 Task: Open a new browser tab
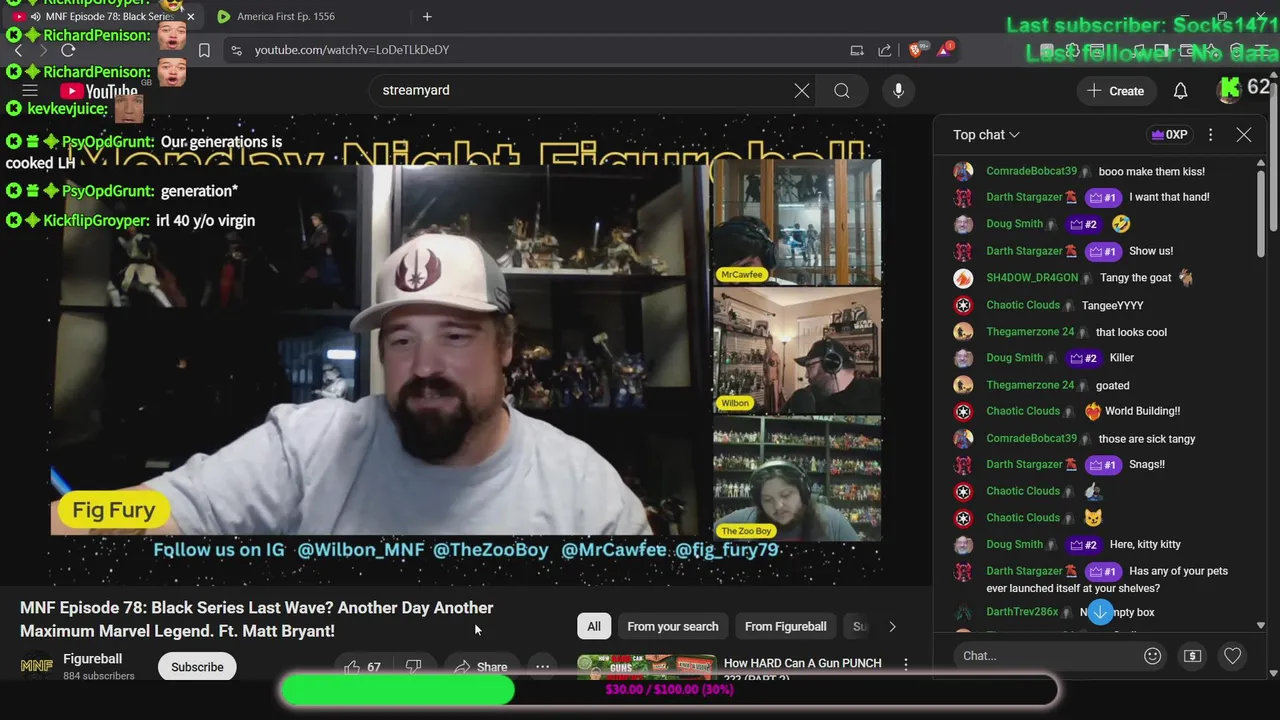(x=427, y=16)
